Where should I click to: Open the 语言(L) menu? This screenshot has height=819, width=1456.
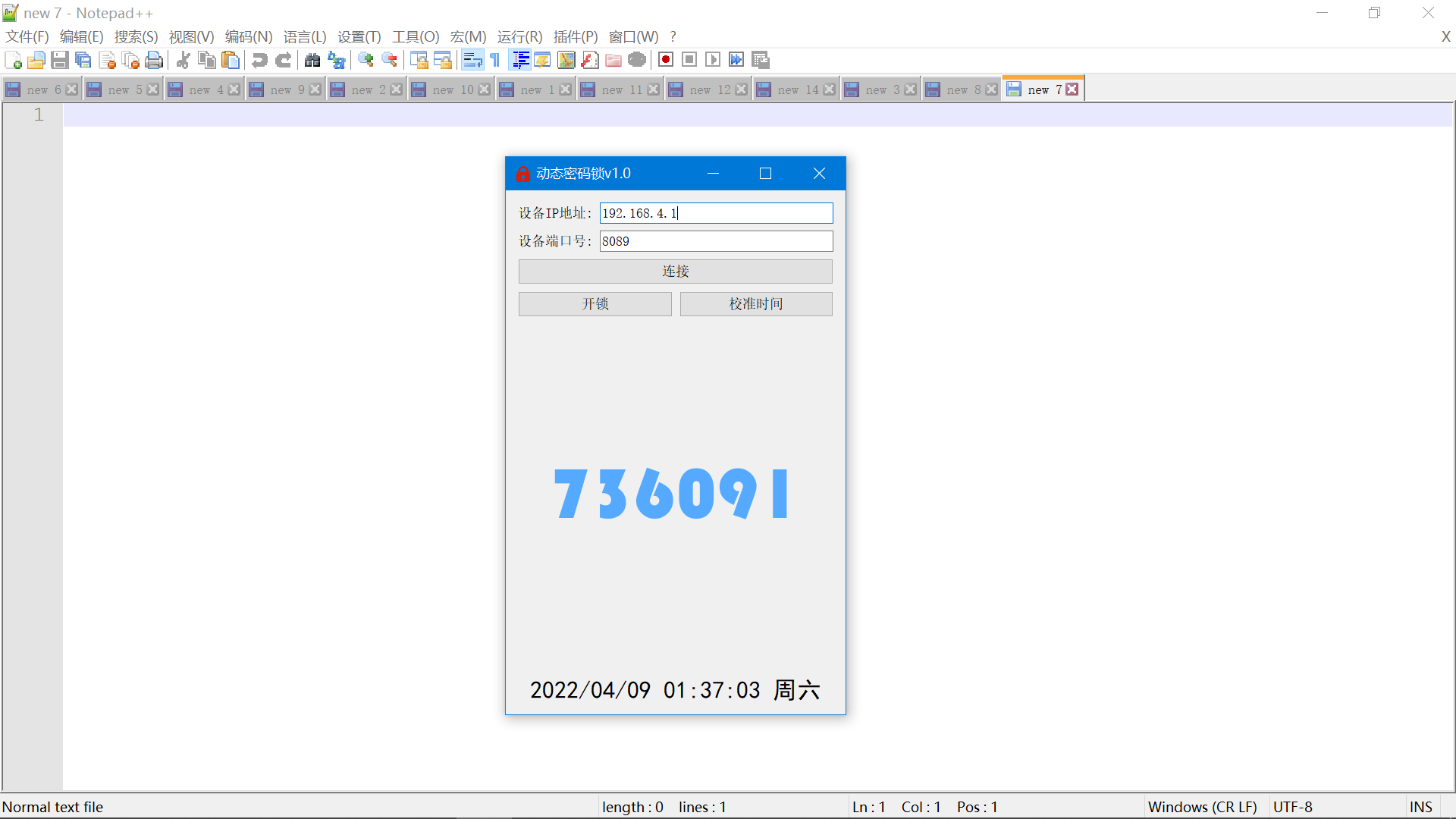point(305,36)
